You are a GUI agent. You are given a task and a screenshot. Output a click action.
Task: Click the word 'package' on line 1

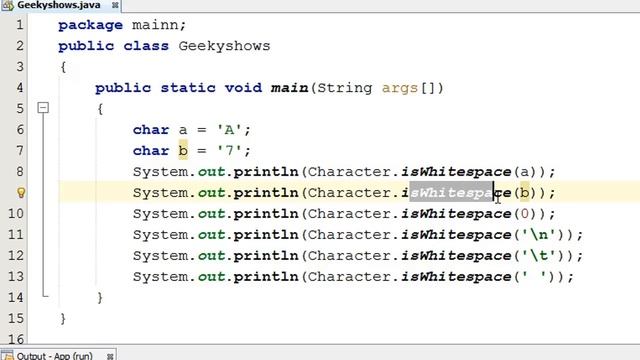point(90,25)
